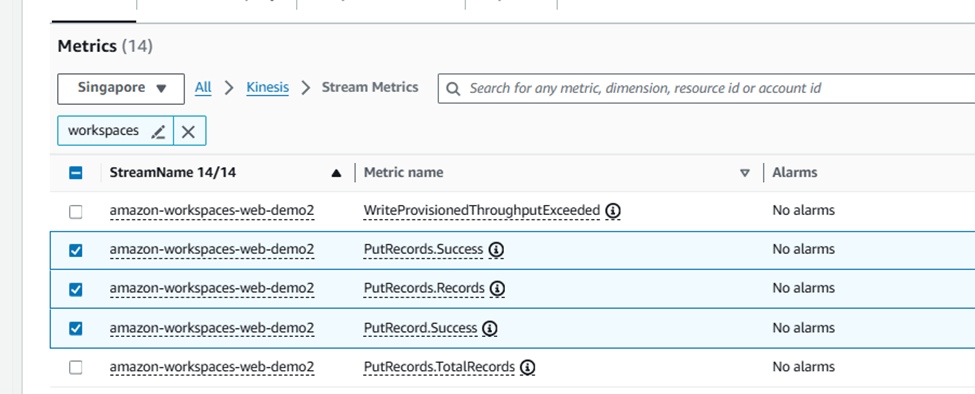This screenshot has height=394, width=975.
Task: Edit the workspaces filter with pencil icon
Action: click(x=159, y=131)
